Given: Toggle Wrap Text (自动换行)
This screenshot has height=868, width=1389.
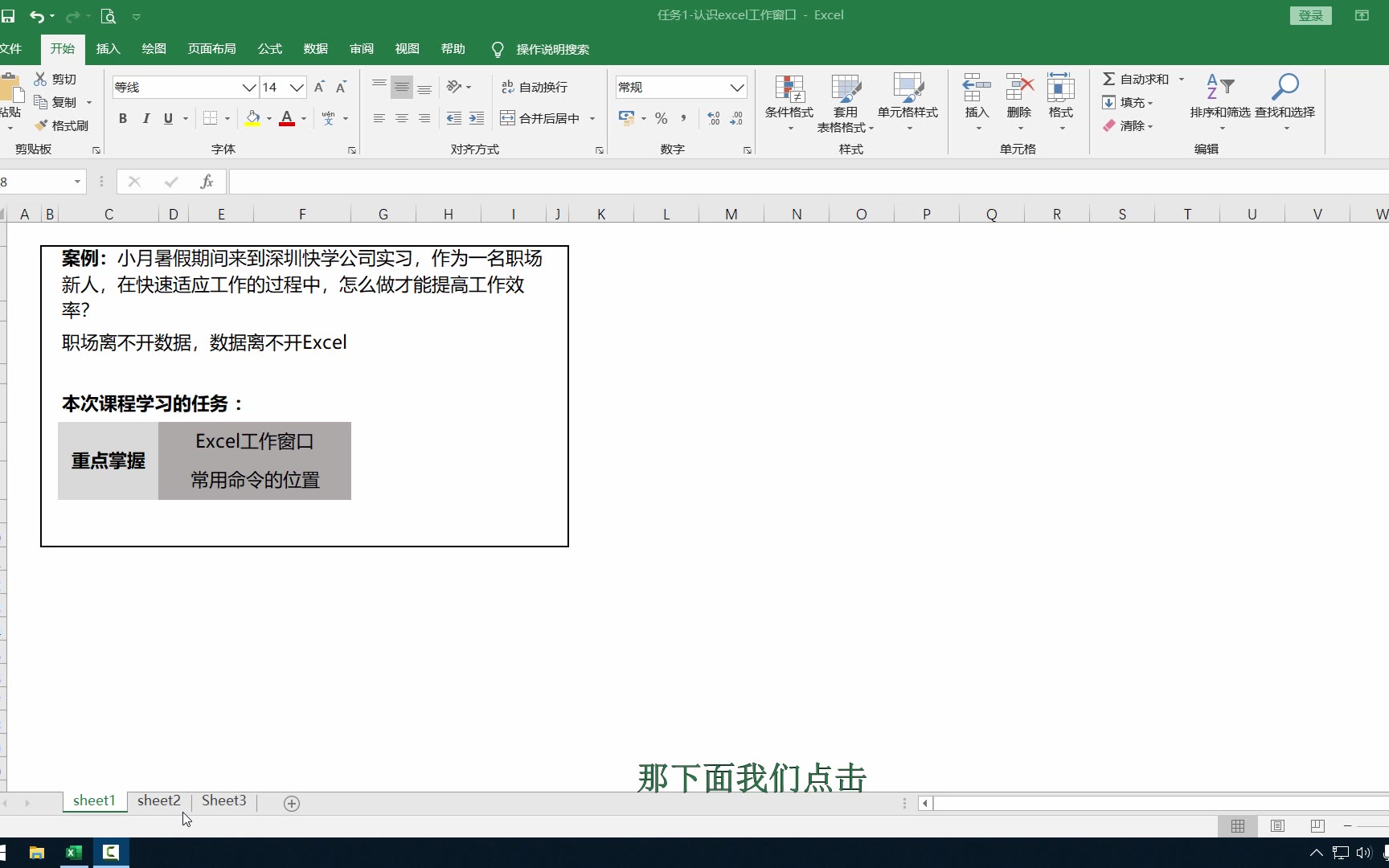Looking at the screenshot, I should 535,87.
